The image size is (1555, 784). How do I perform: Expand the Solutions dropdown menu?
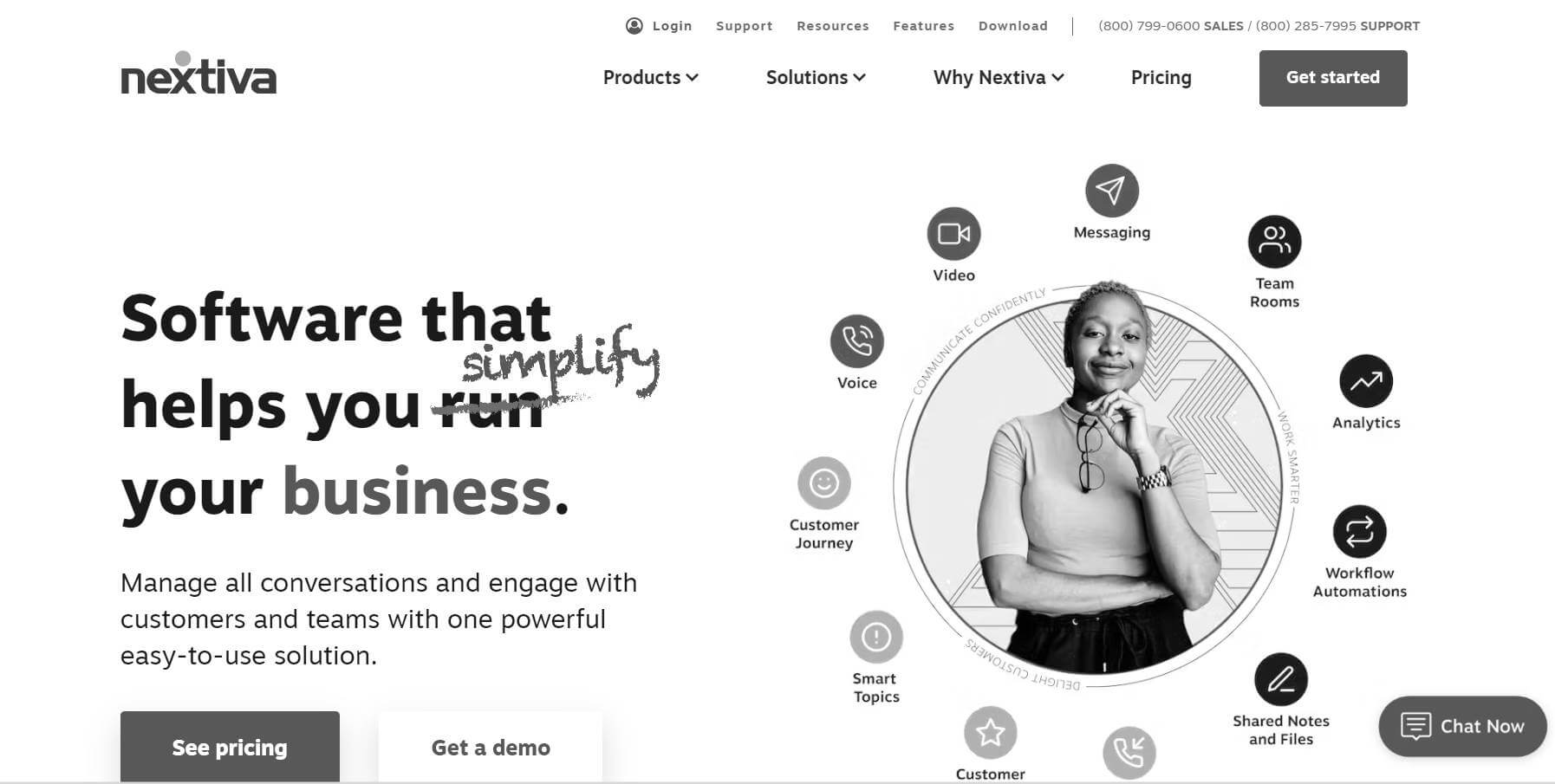[816, 78]
